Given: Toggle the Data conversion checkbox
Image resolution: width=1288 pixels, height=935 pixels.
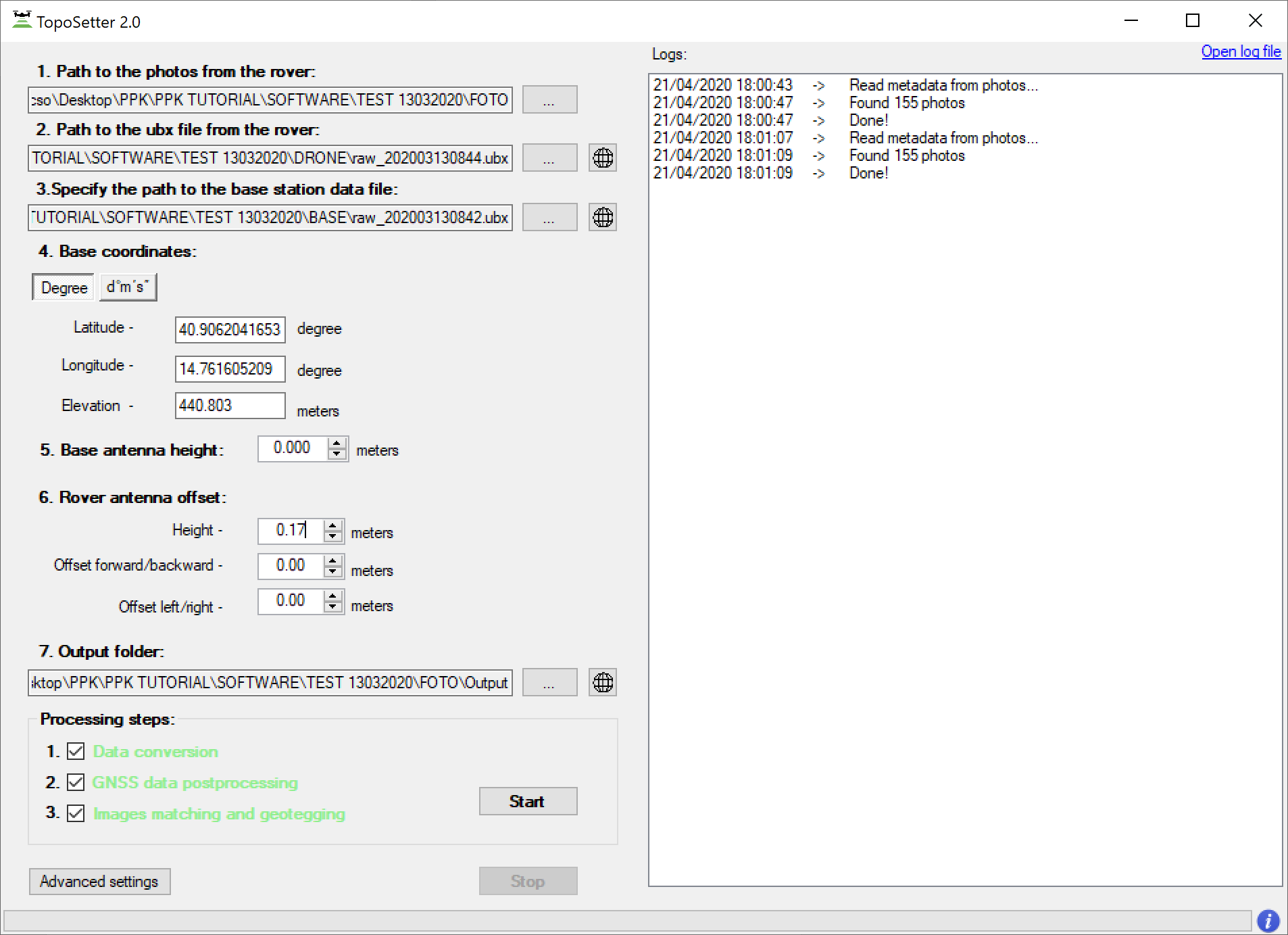Looking at the screenshot, I should point(76,752).
